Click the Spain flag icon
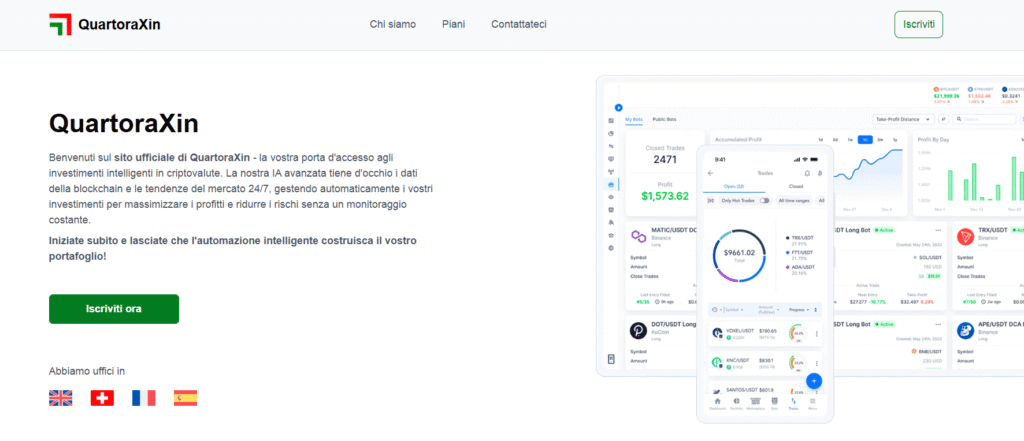Screen dimensions: 1024x441 click(185, 398)
